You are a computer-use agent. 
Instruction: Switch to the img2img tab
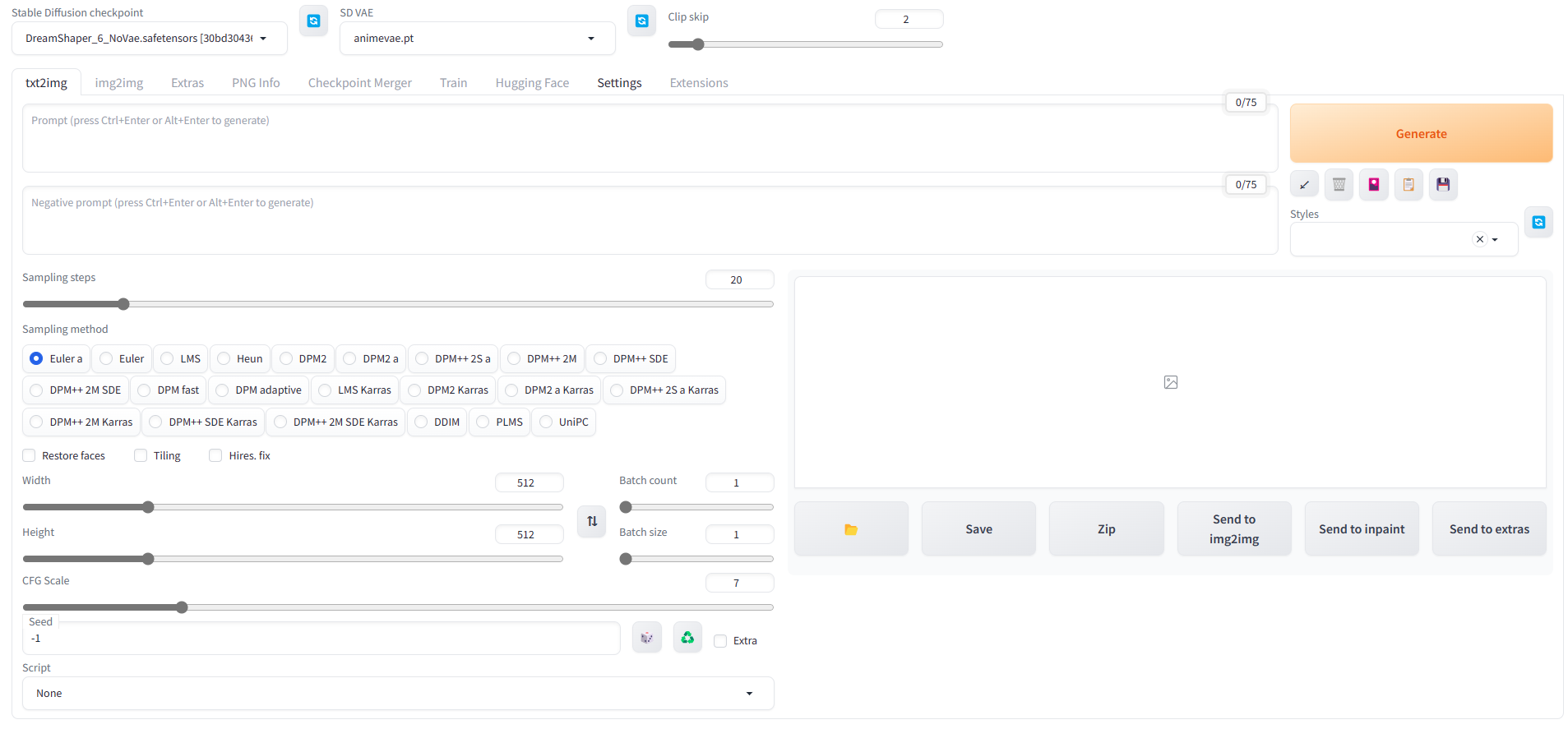[x=118, y=83]
